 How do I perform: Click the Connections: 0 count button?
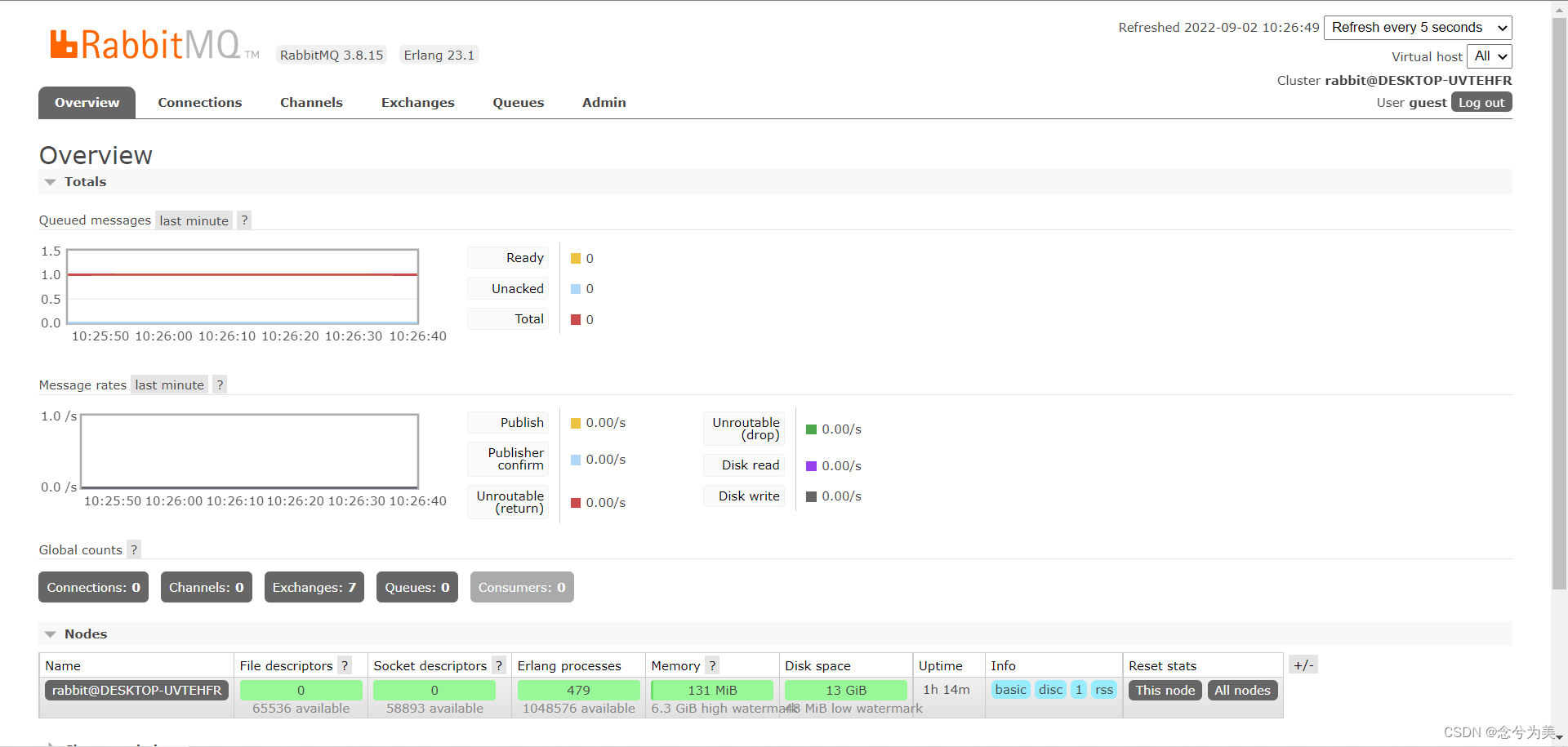click(93, 587)
